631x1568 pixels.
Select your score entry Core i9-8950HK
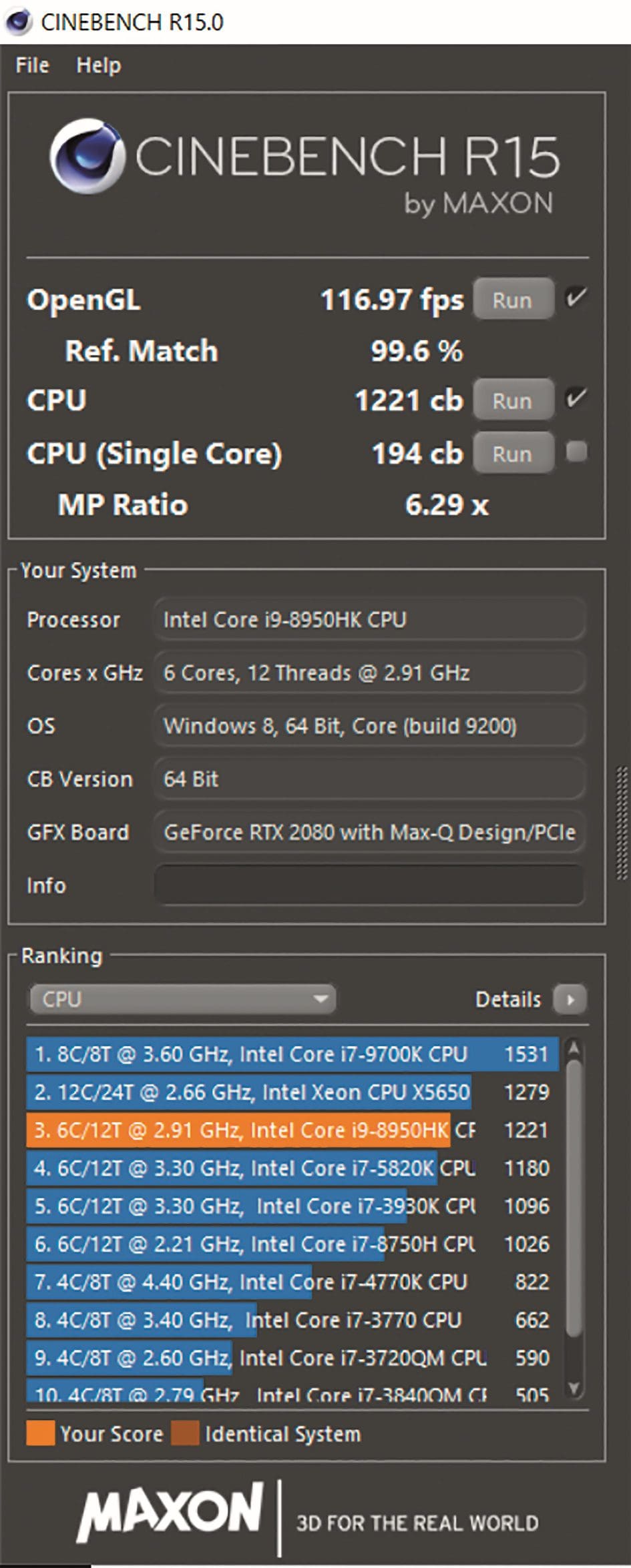click(292, 1130)
